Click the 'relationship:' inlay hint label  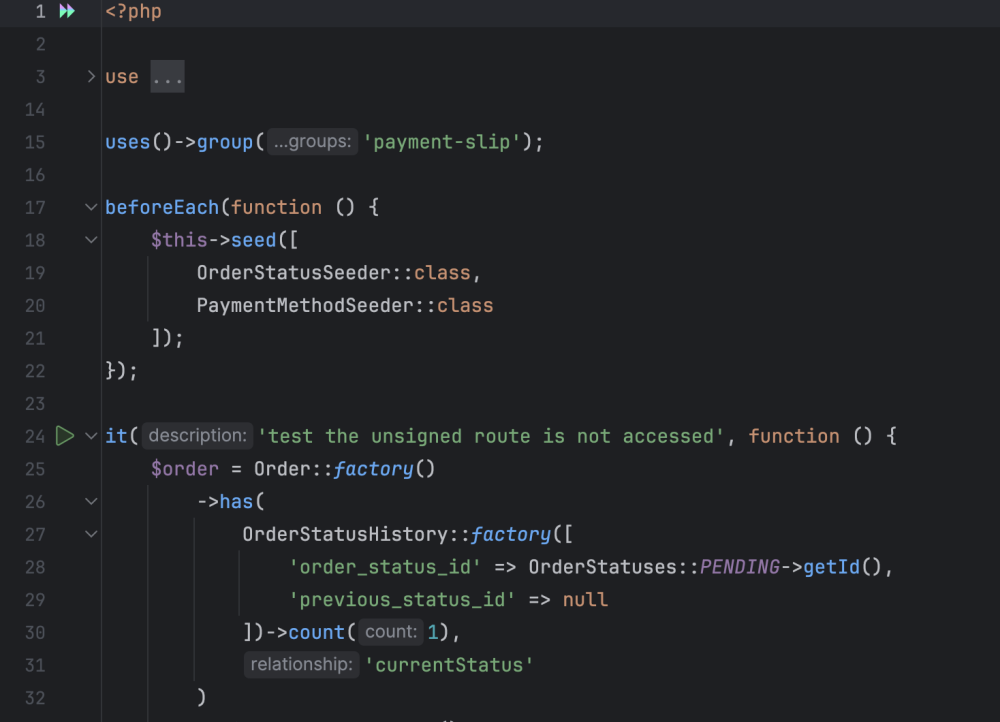(300, 665)
